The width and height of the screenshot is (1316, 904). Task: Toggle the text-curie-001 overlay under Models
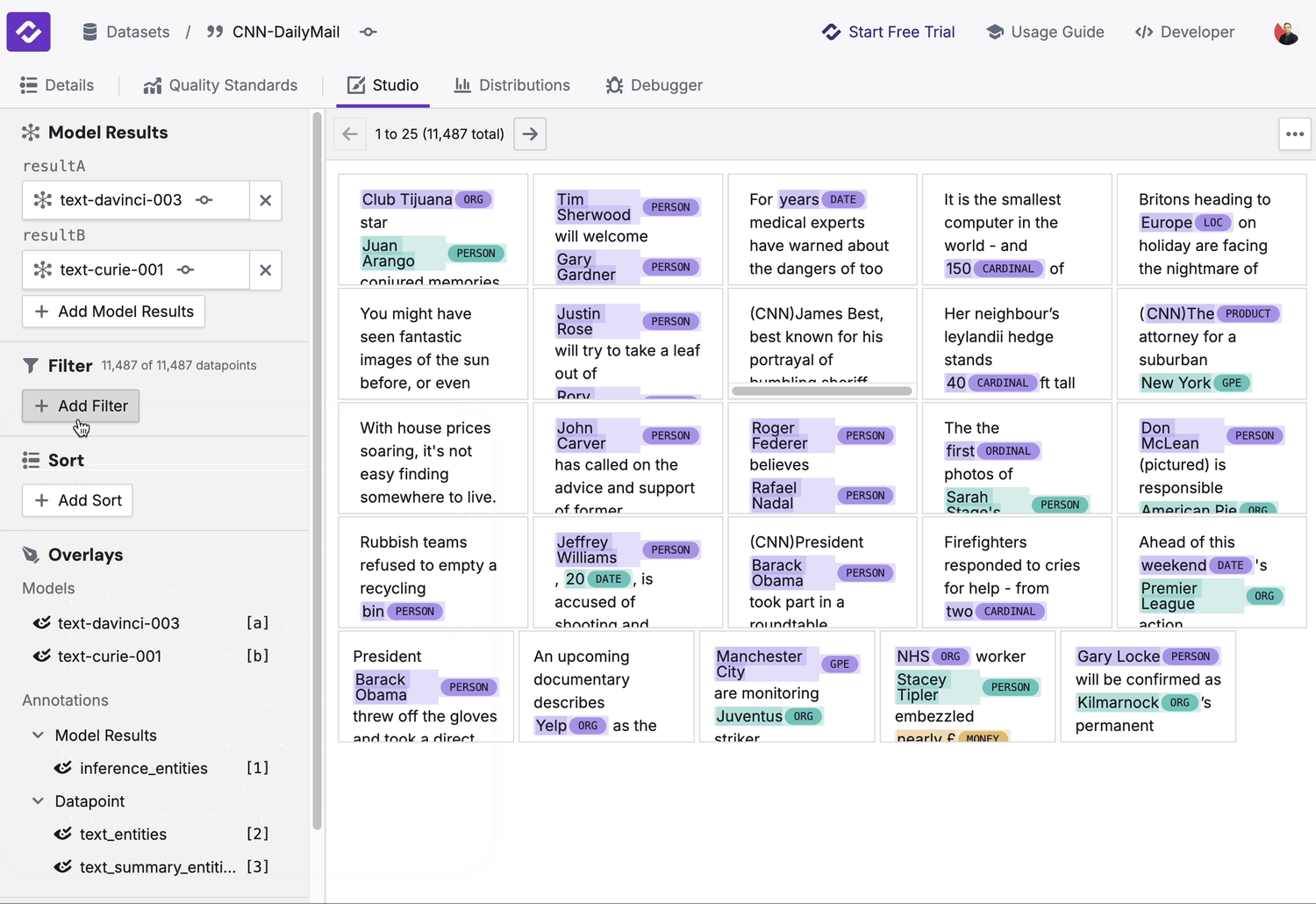tap(40, 656)
